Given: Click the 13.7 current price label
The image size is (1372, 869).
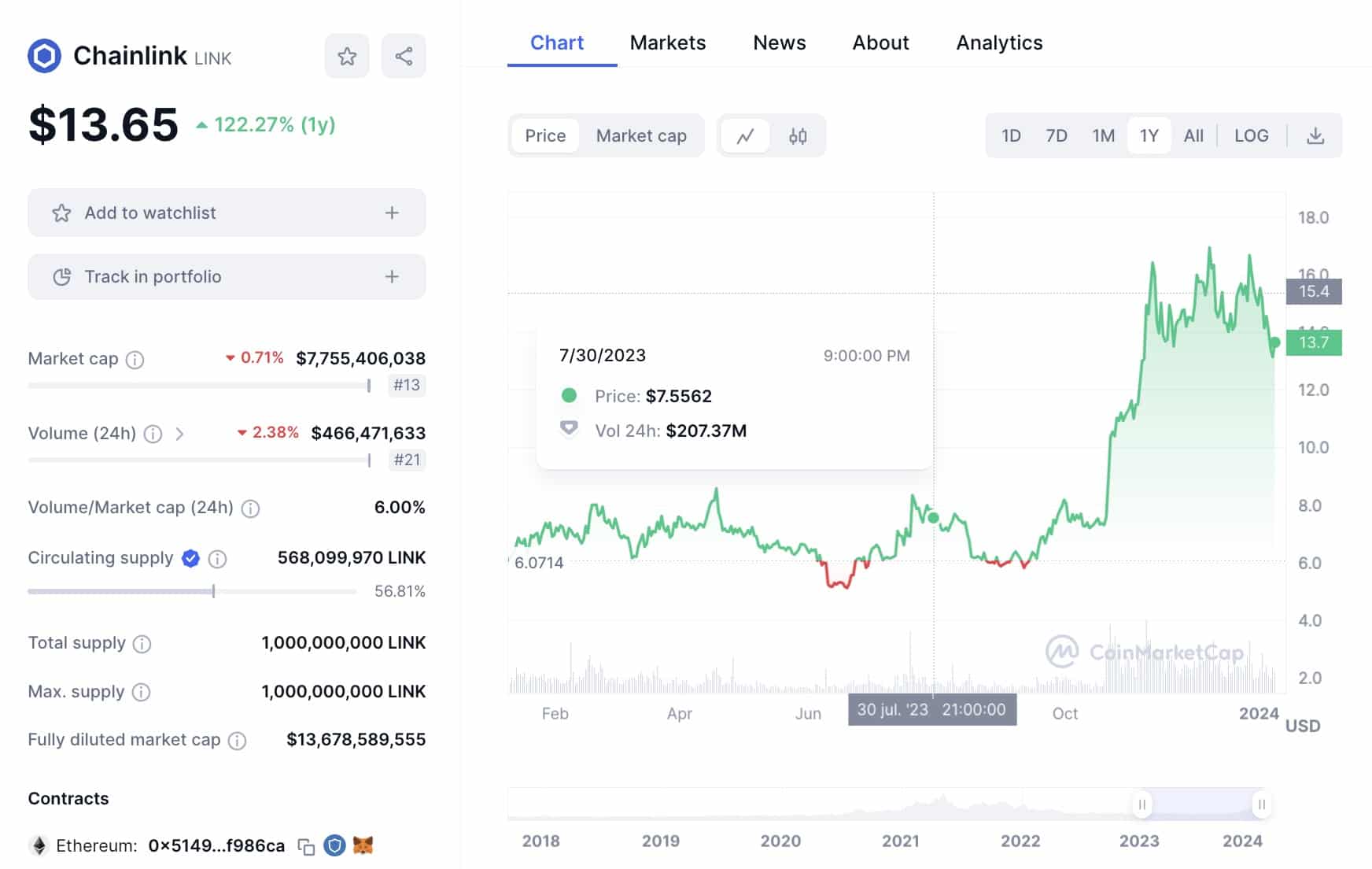Looking at the screenshot, I should 1314,342.
